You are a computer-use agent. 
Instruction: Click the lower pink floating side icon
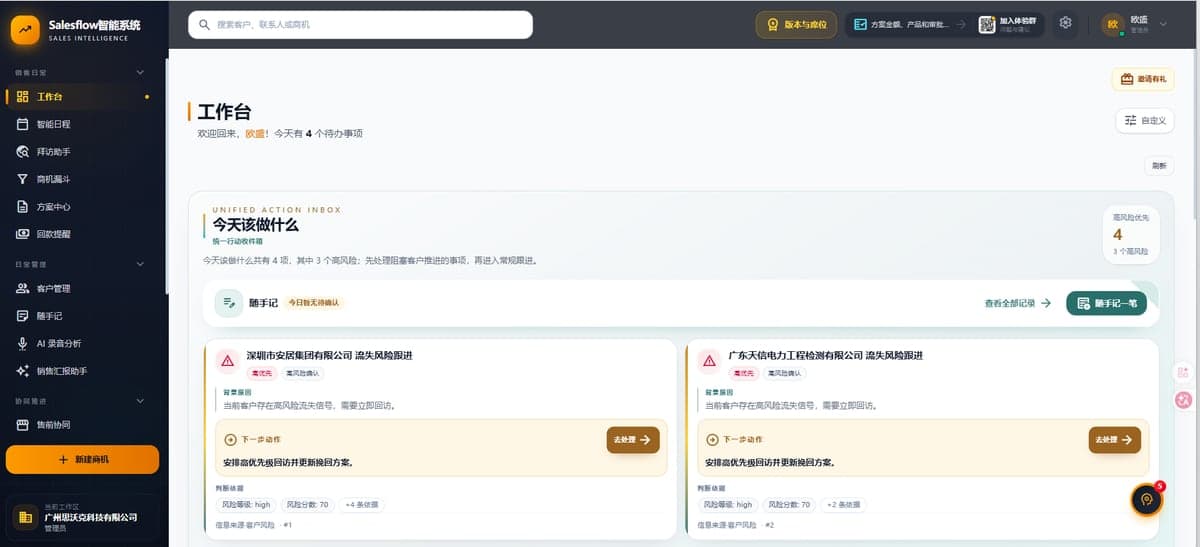click(1184, 399)
